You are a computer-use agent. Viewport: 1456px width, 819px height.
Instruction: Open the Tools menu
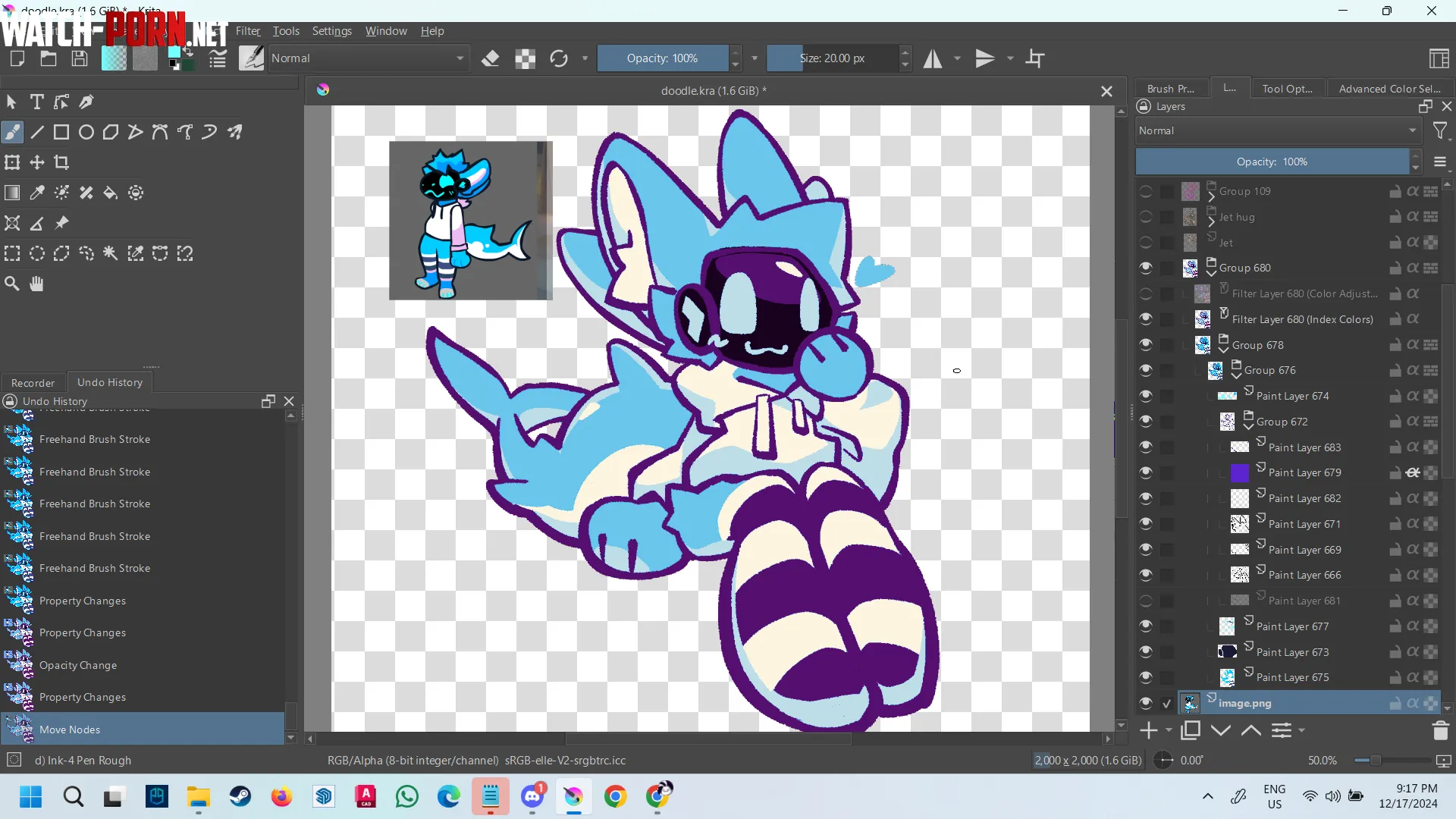286,31
